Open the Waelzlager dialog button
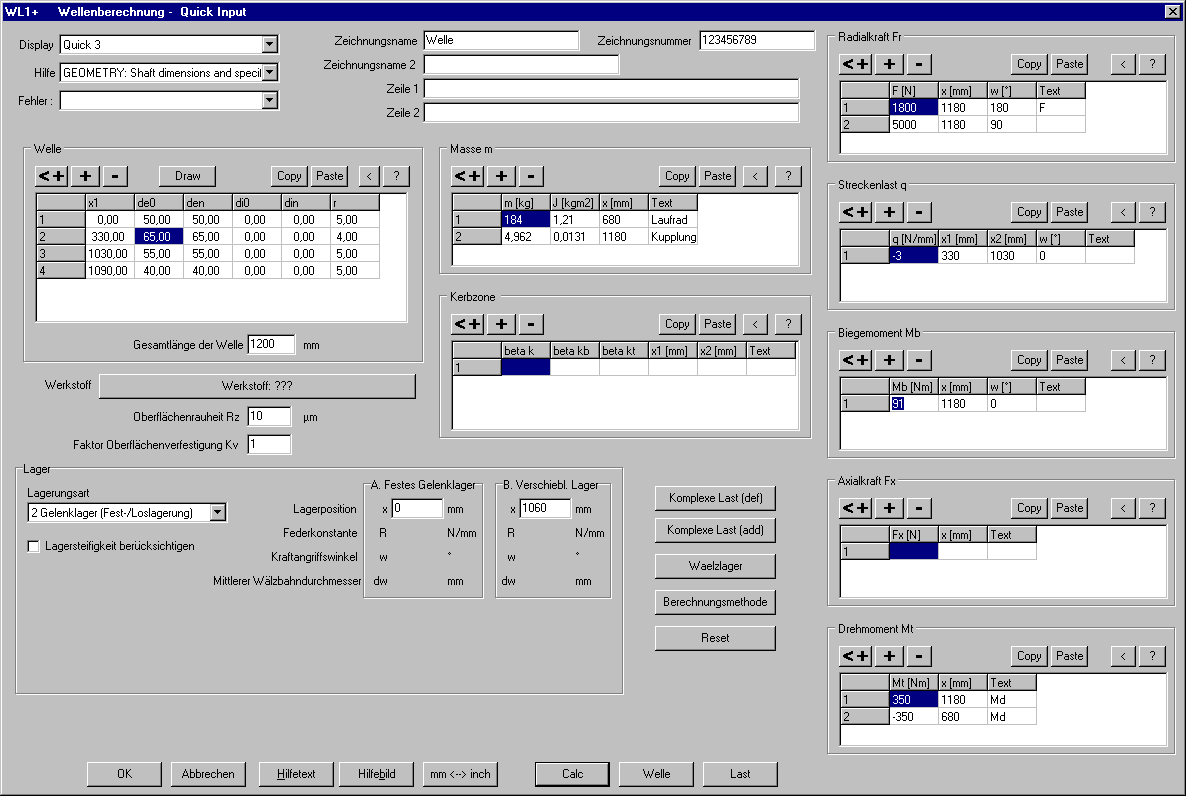This screenshot has height=796, width=1186. click(715, 566)
